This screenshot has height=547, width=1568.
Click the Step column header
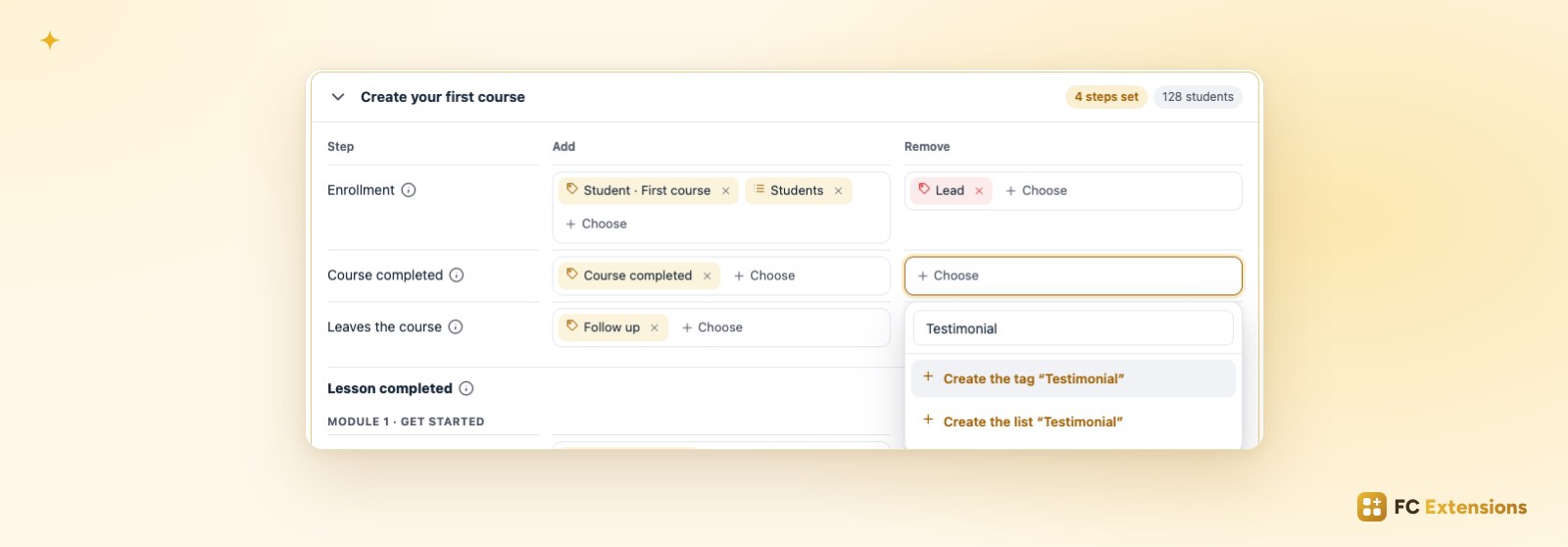pos(341,147)
